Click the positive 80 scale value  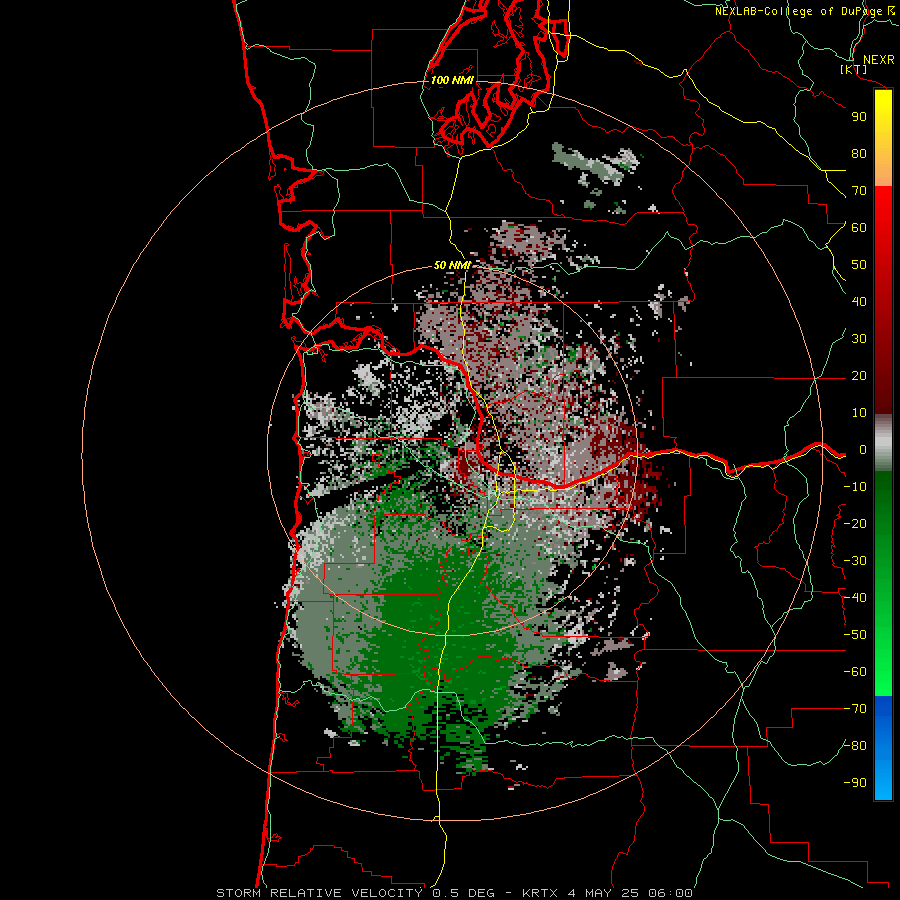(x=859, y=154)
